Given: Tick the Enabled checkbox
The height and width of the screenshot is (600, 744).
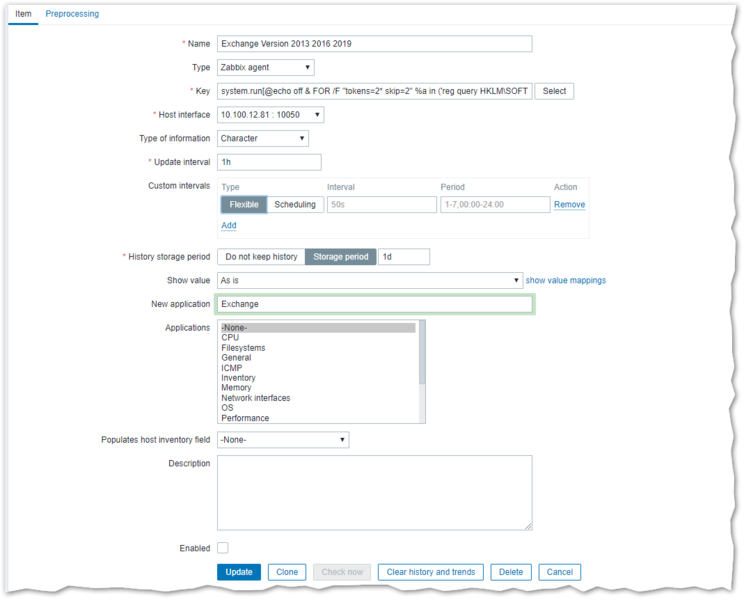Looking at the screenshot, I should pyautogui.click(x=223, y=548).
